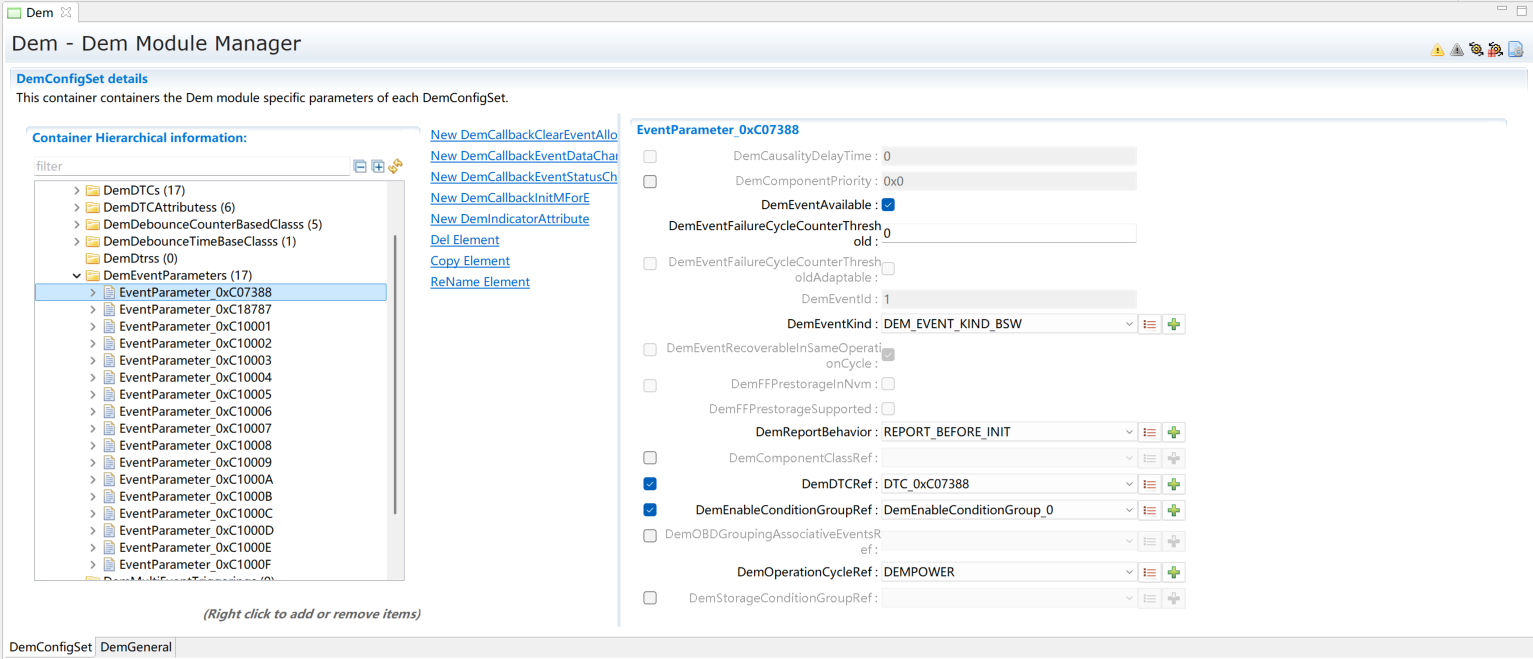Image resolution: width=1533 pixels, height=659 pixels.
Task: Disable the DemEnableConditionGroupRef checkbox
Action: point(650,510)
